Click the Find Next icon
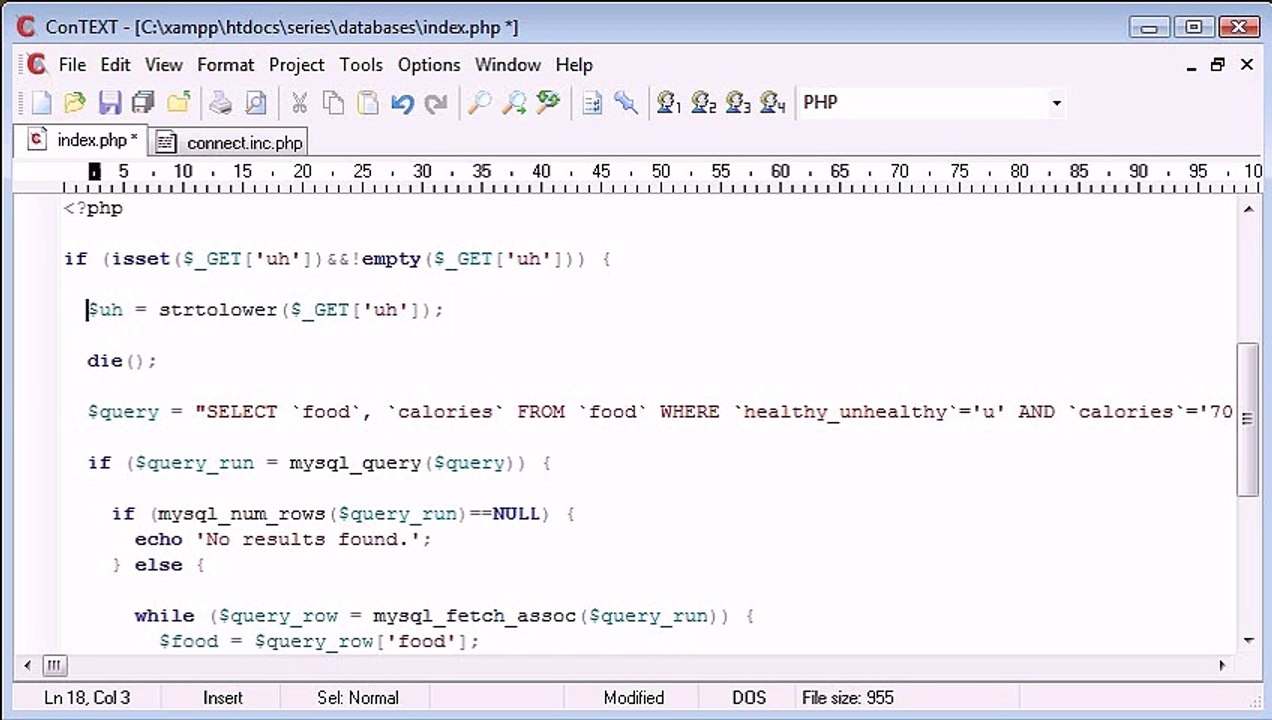Image resolution: width=1272 pixels, height=720 pixels. click(x=514, y=102)
